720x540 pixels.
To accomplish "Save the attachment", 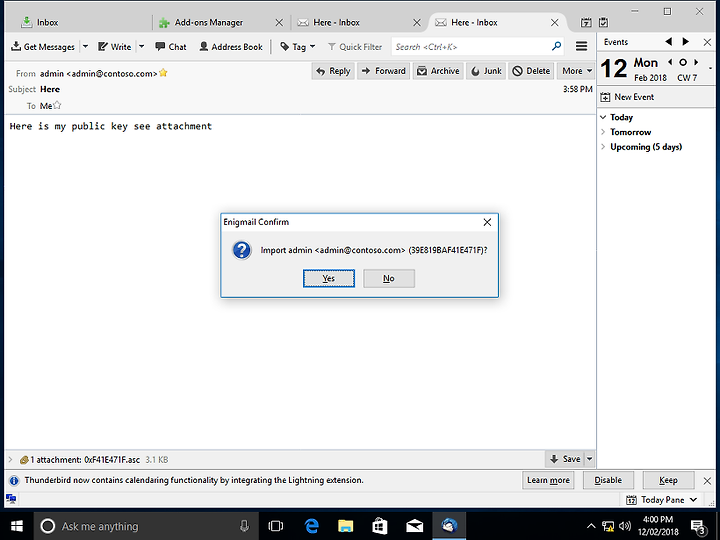I will point(565,459).
